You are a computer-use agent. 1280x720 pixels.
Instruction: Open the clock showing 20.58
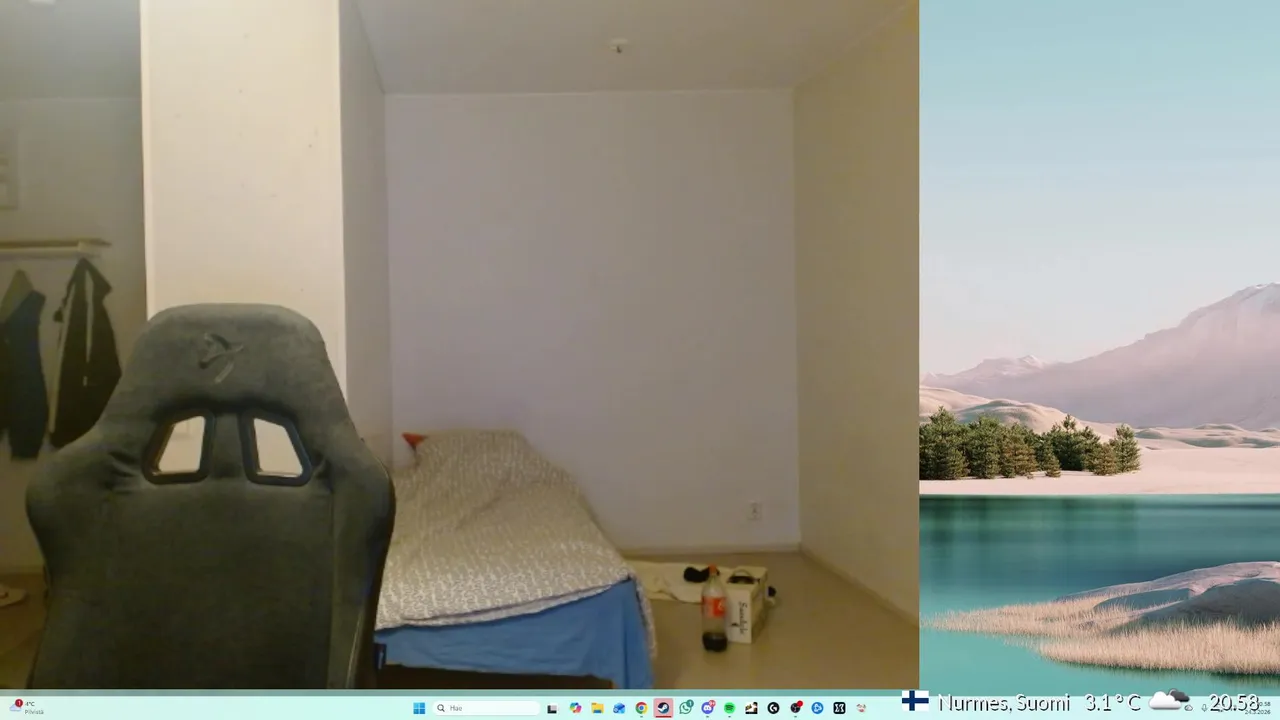tap(1233, 703)
